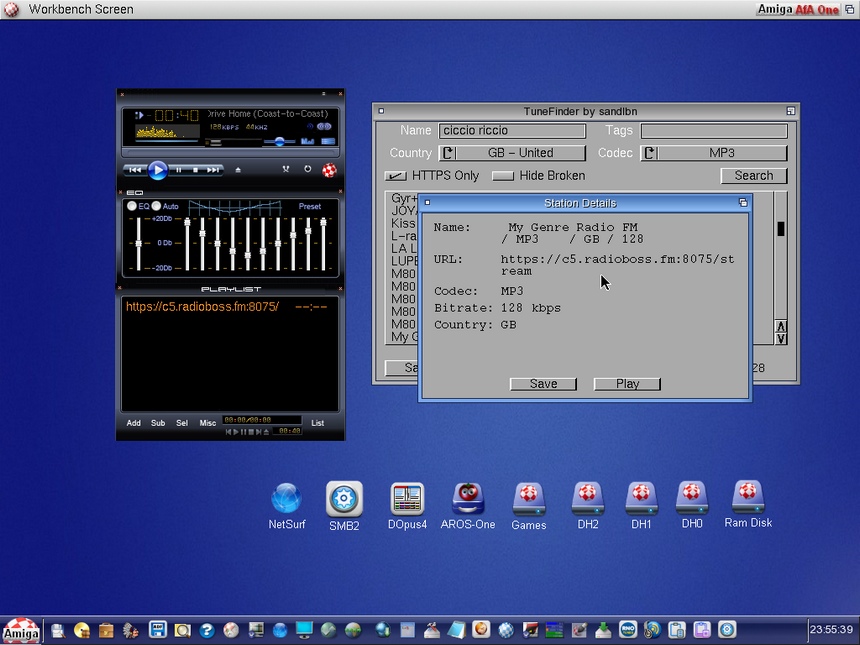
Task: Click the floppy disk ADF taskbar icon
Action: pos(158,630)
